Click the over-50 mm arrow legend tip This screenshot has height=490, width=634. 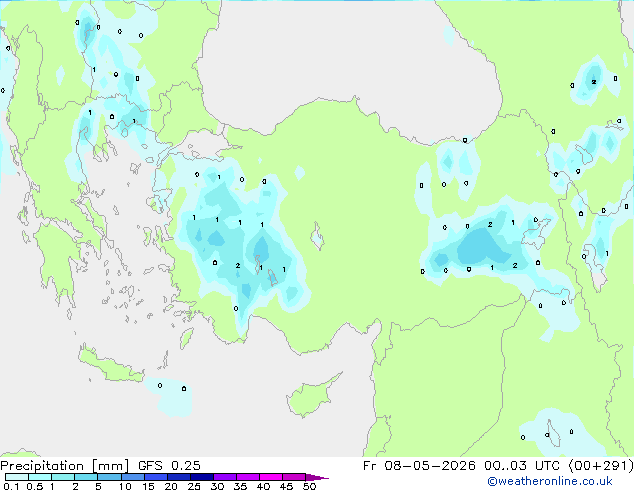pos(317,477)
